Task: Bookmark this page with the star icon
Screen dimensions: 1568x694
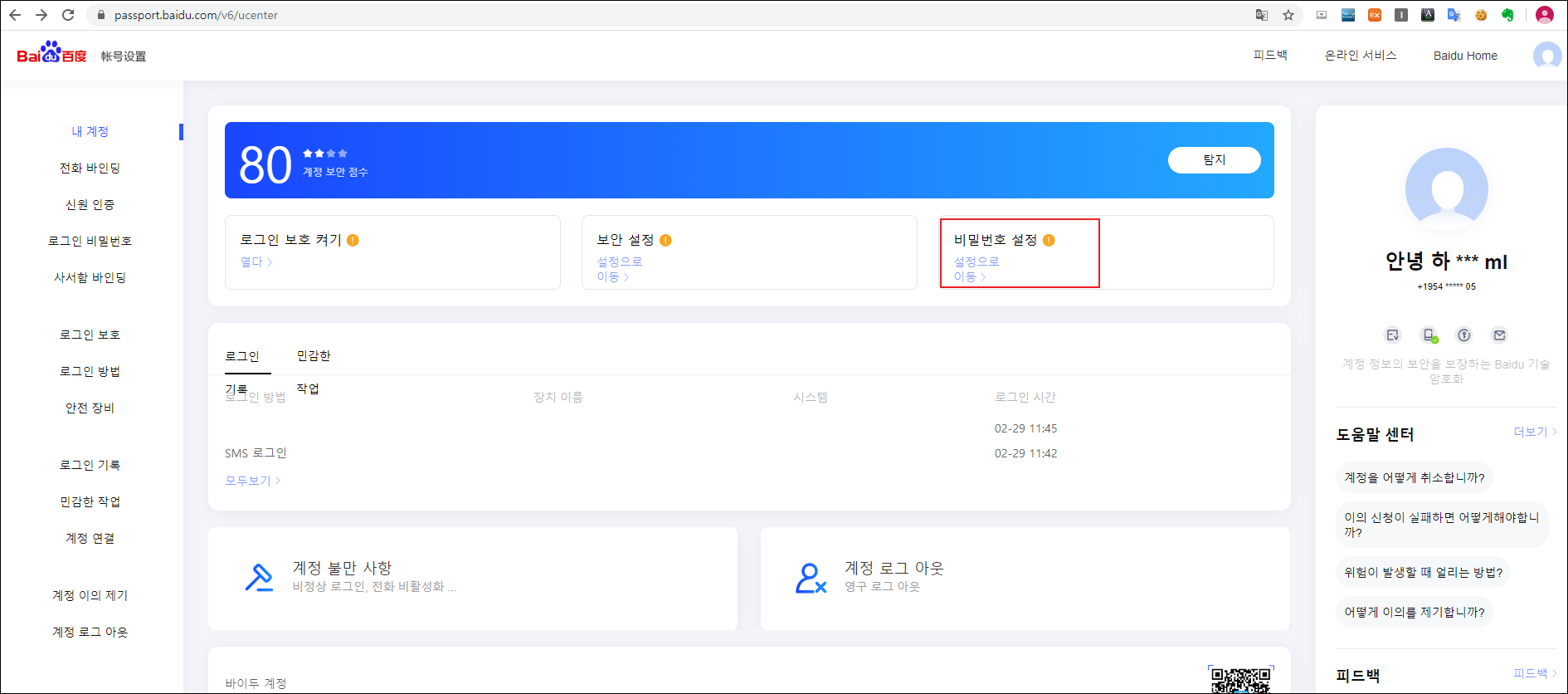Action: (1288, 15)
